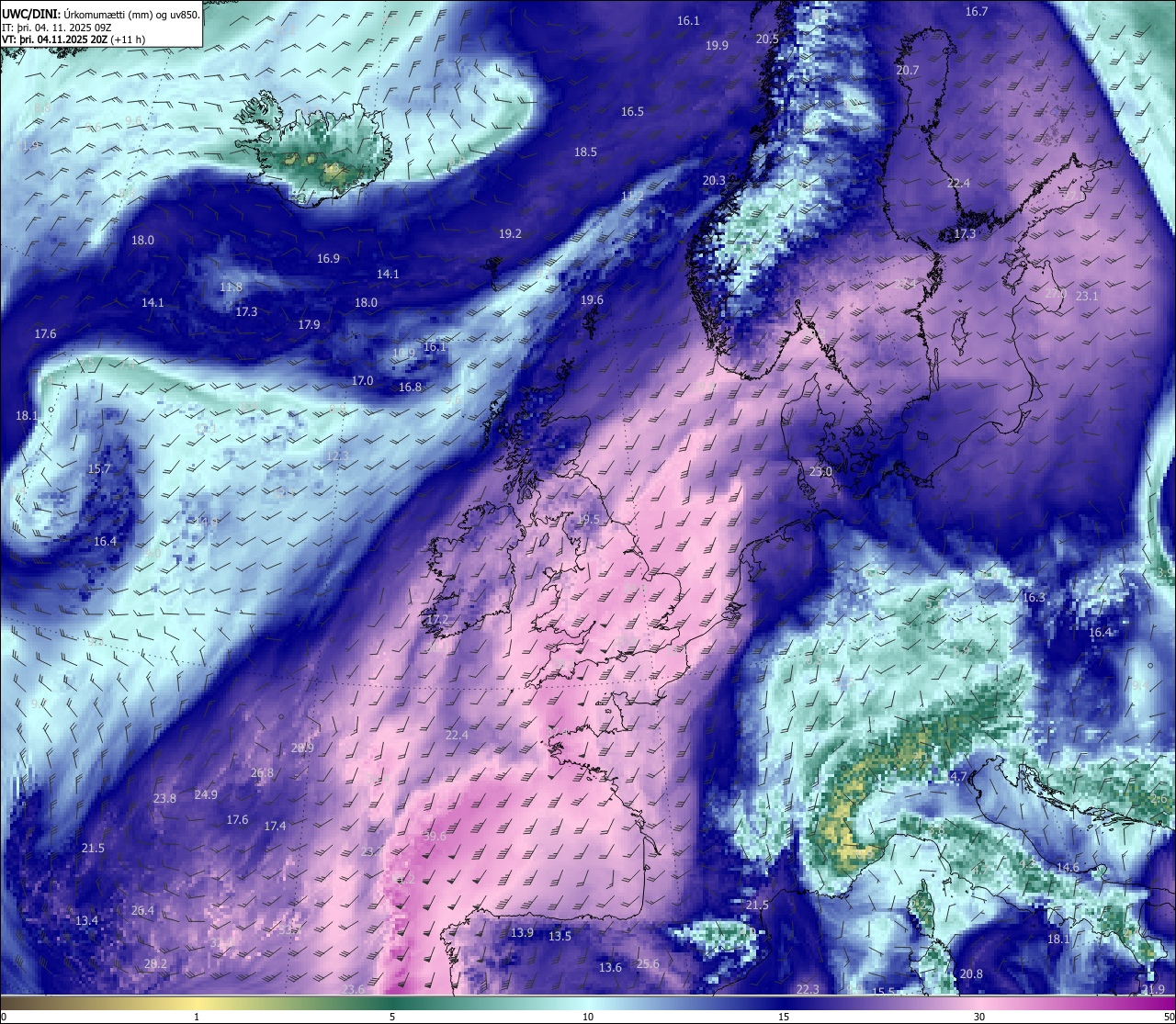Click the 23.8 value label

point(164,799)
